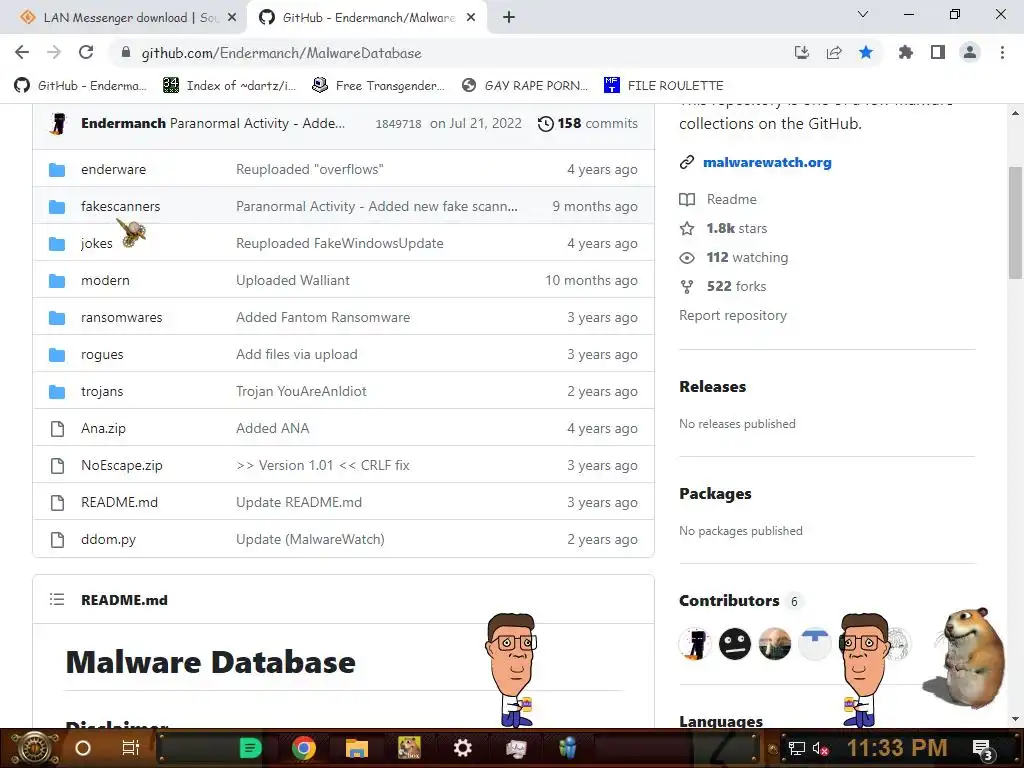Click the browser forward arrow

click(54, 52)
